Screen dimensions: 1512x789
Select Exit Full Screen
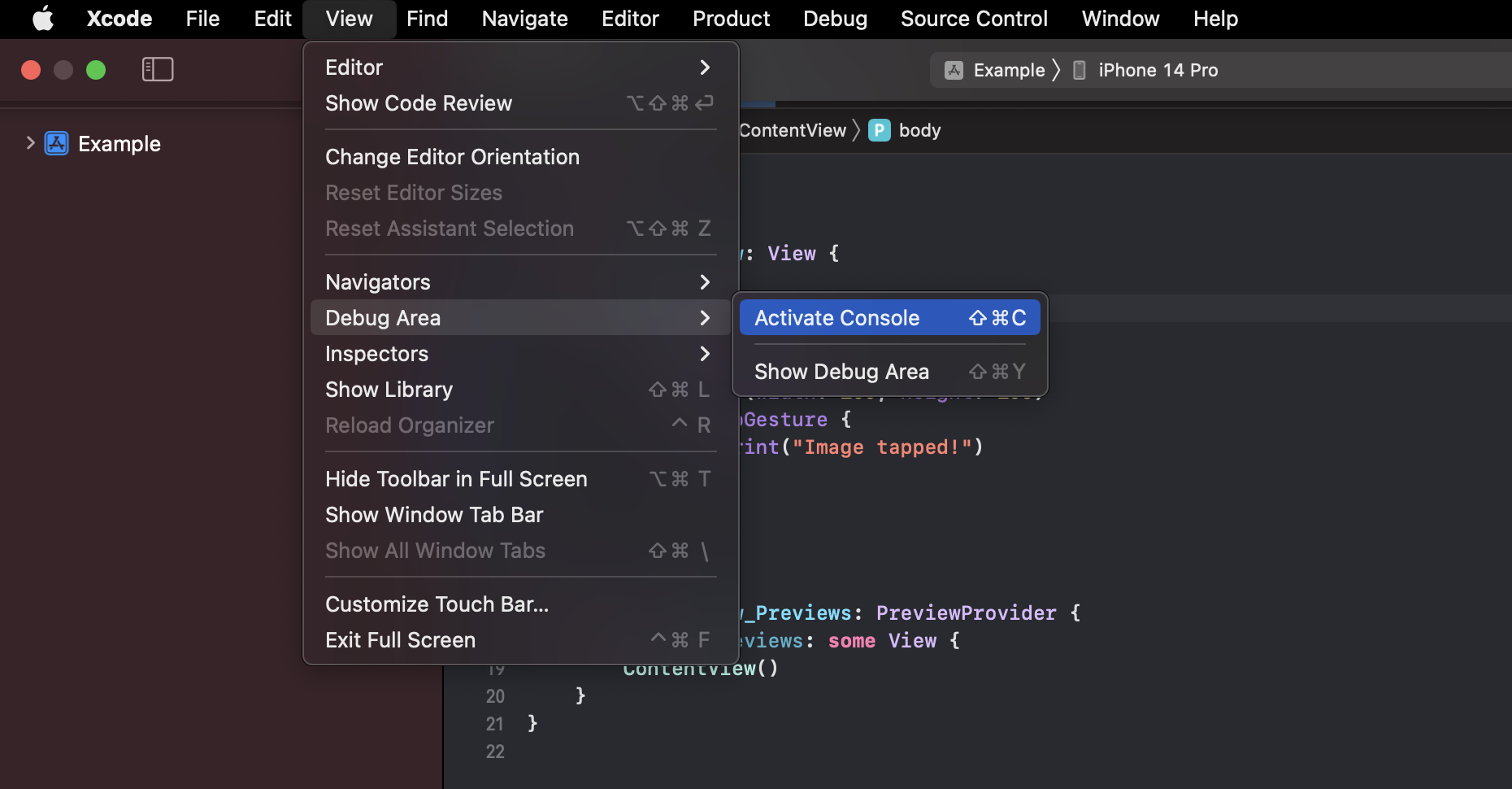pyautogui.click(x=519, y=640)
